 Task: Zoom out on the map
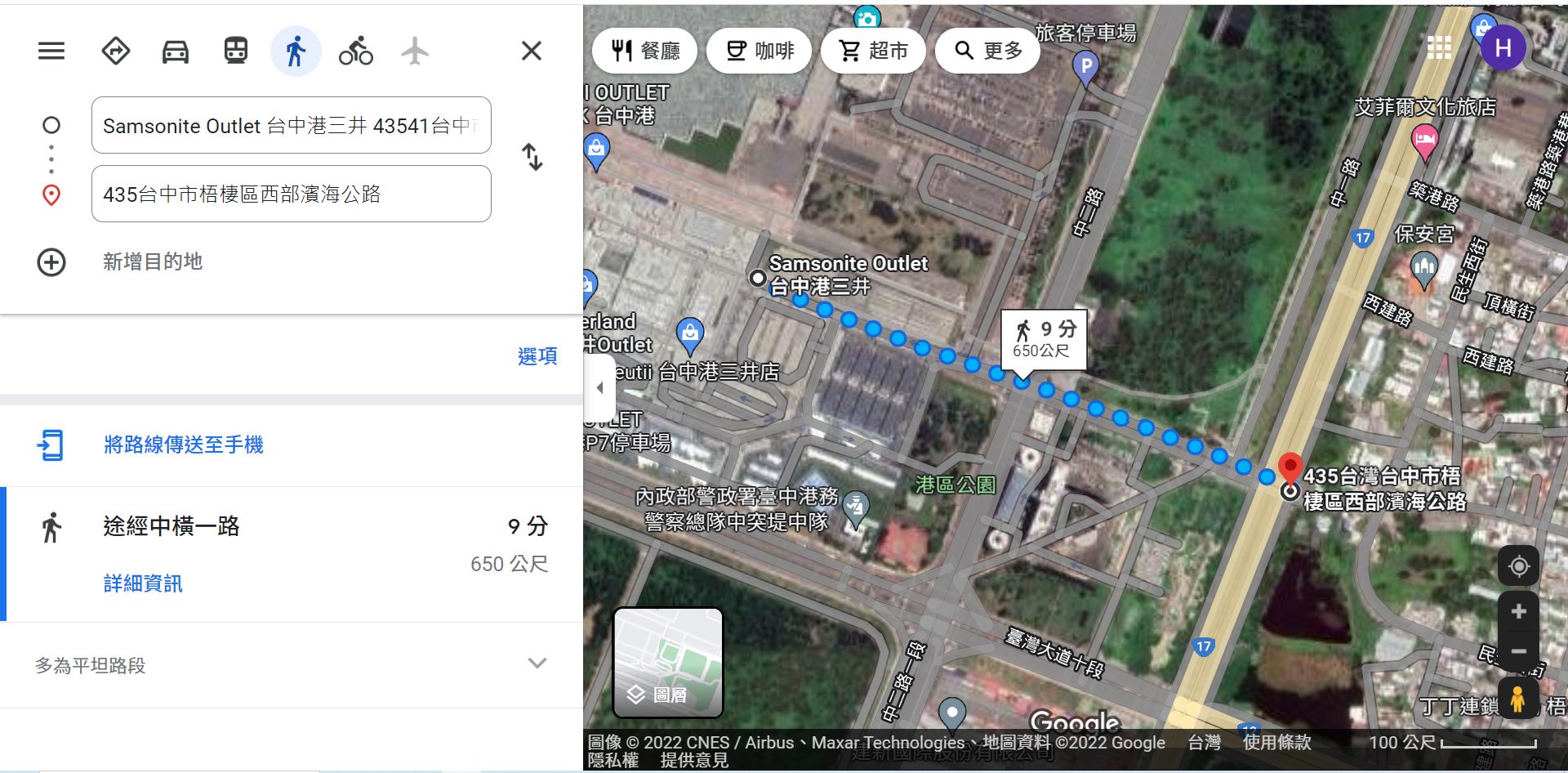[x=1518, y=651]
